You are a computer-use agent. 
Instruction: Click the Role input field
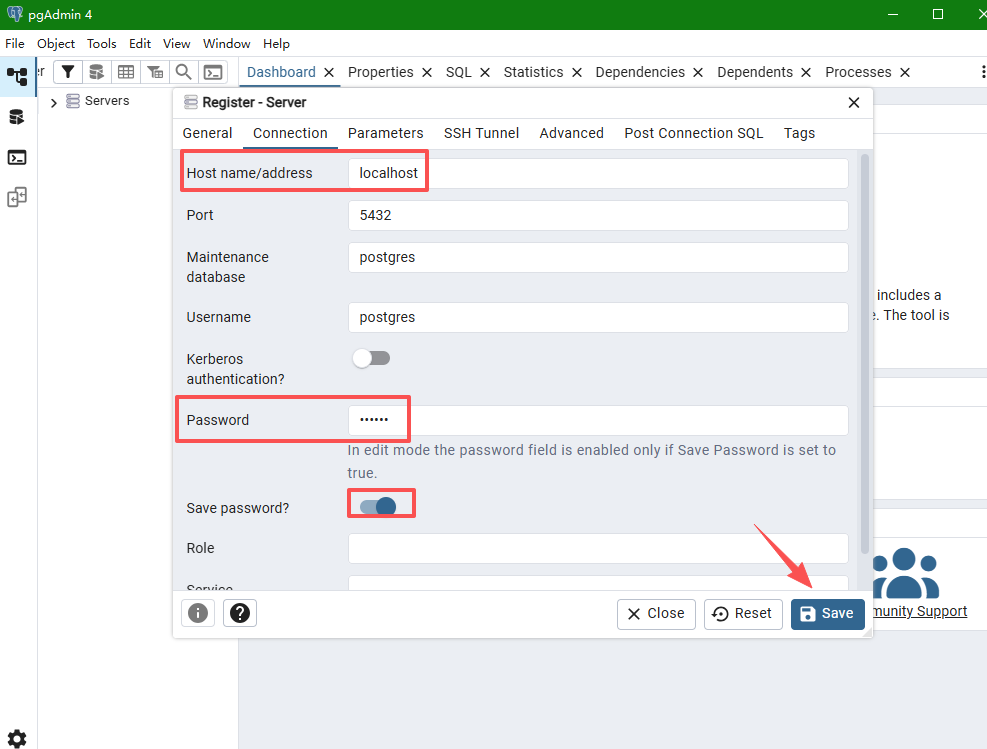click(x=598, y=548)
